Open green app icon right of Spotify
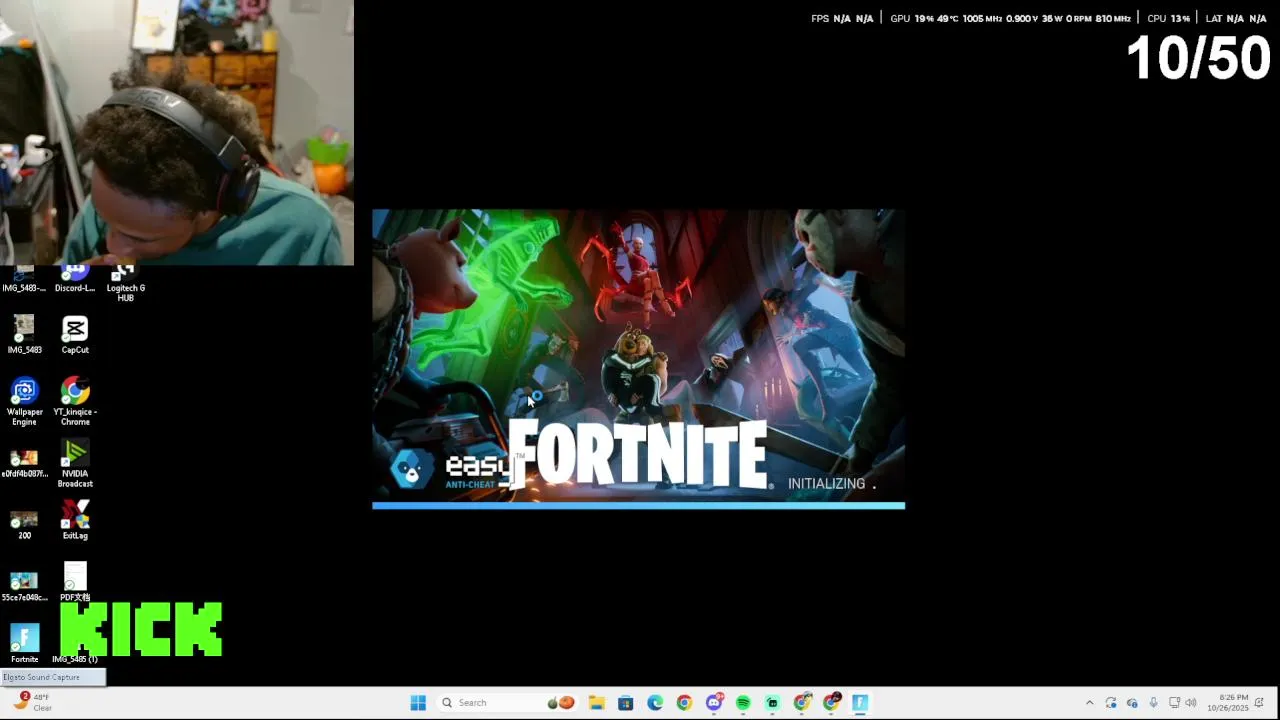Viewport: 1280px width, 720px height. coord(772,703)
